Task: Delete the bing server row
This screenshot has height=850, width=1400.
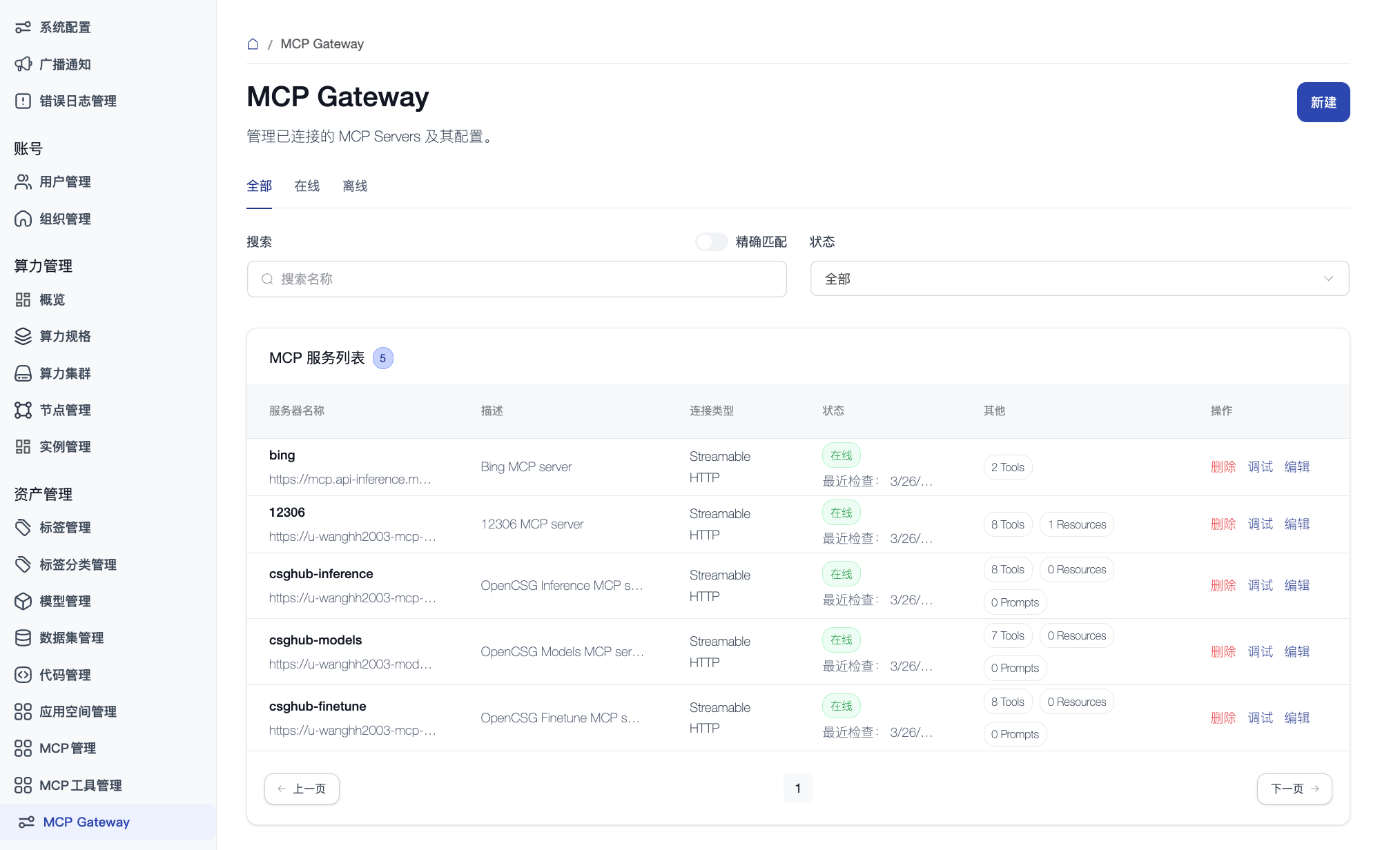Action: (1223, 467)
